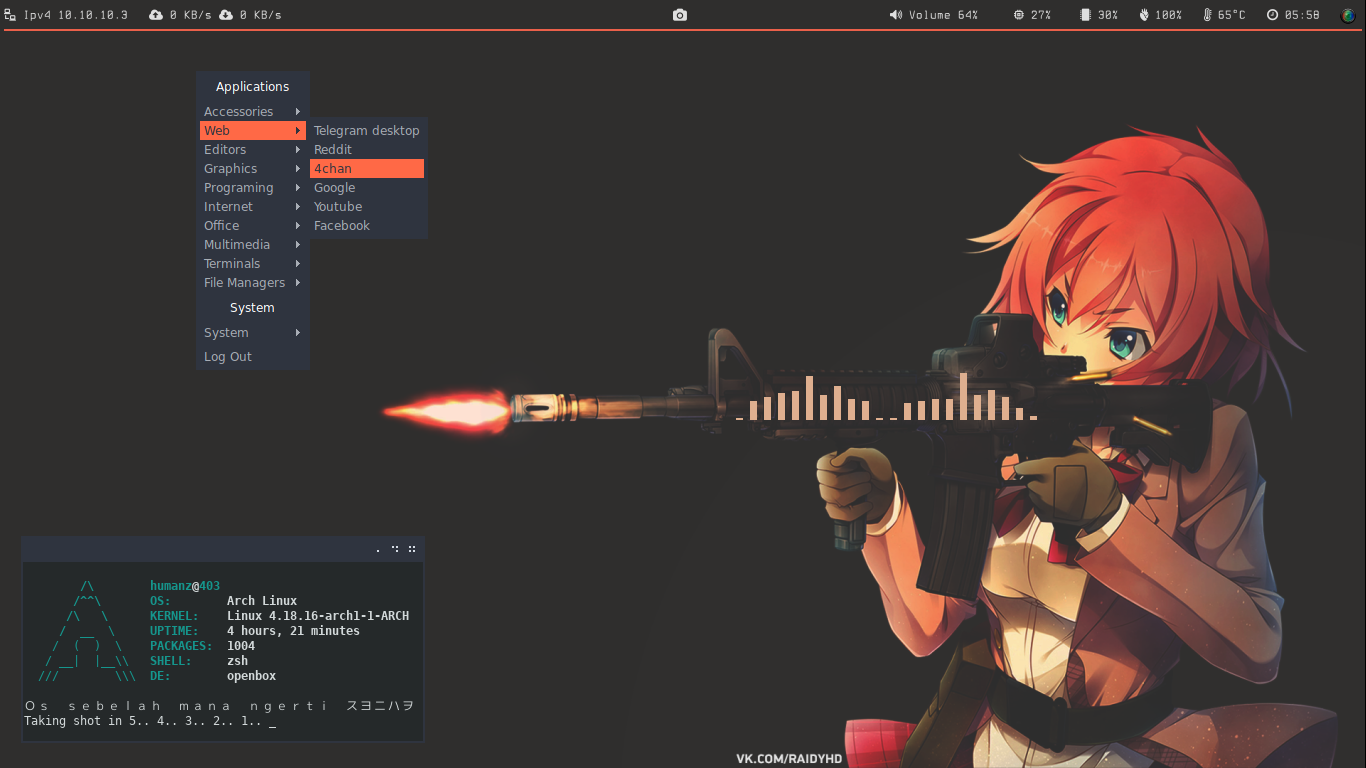Click the round globe icon at bar's end

point(1348,15)
